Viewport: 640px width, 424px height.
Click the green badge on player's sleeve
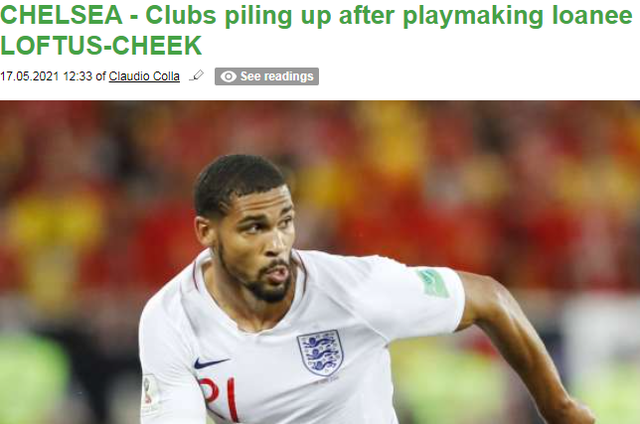433,282
